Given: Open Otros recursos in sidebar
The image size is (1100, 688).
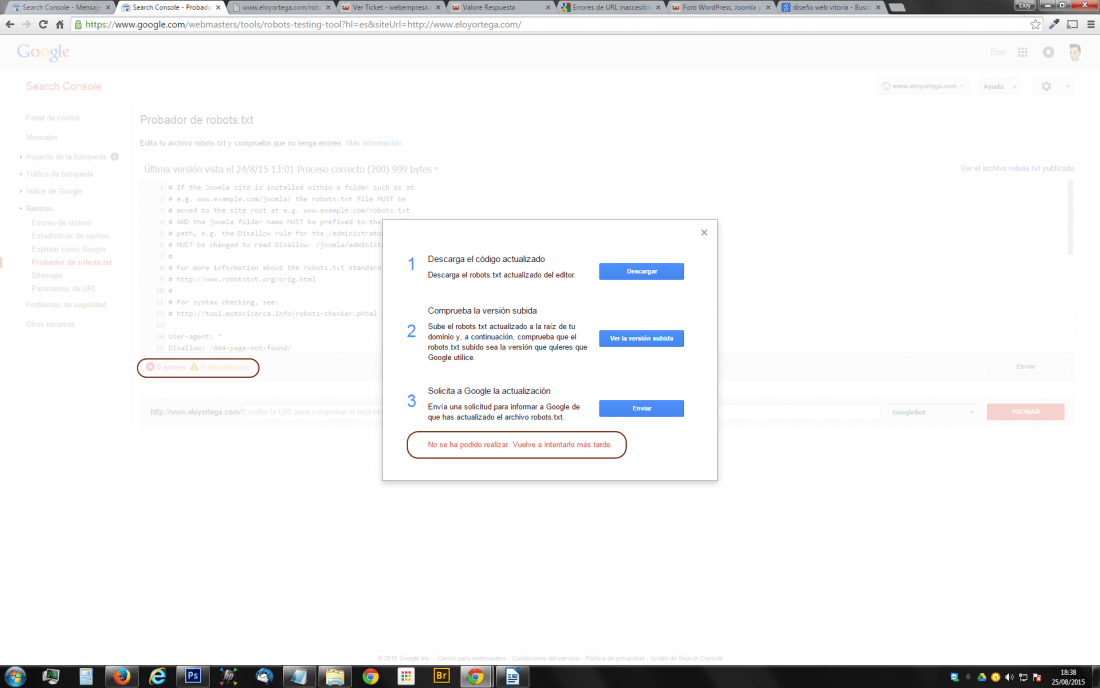Looking at the screenshot, I should [50, 325].
